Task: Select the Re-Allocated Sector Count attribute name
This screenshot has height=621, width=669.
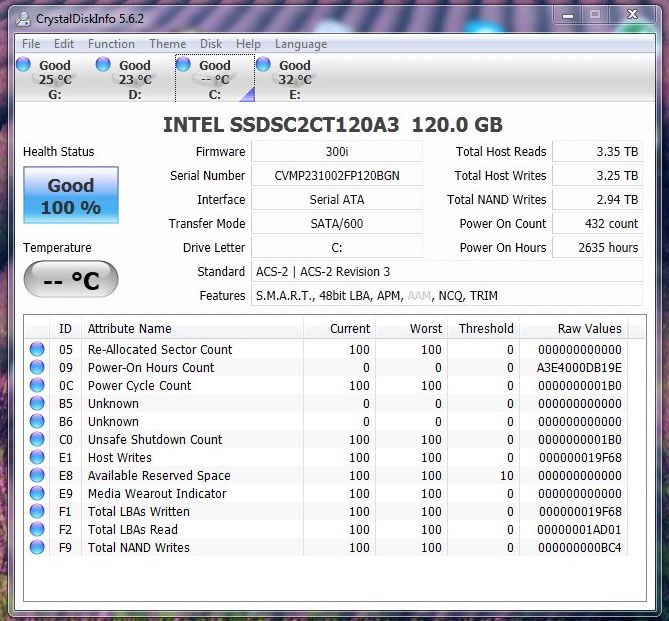Action: (x=160, y=349)
